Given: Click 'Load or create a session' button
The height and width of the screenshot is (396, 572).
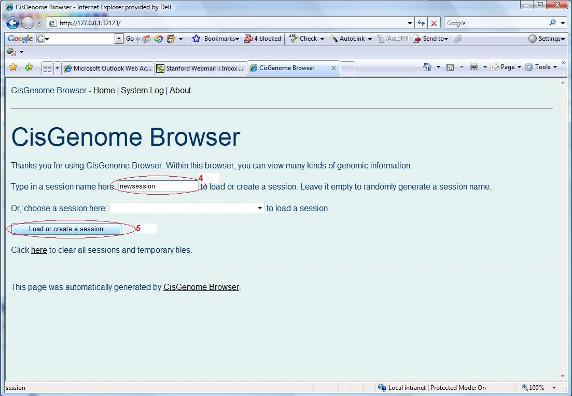Looking at the screenshot, I should click(66, 229).
